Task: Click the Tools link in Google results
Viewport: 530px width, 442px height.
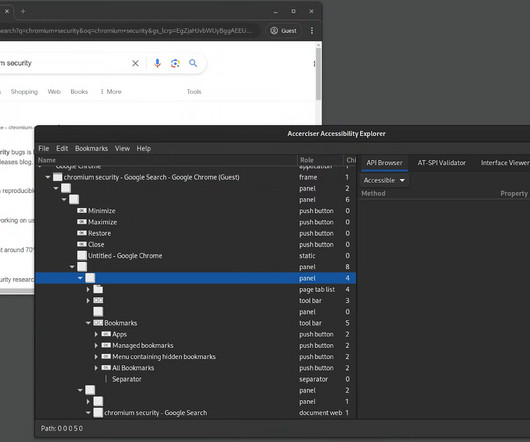Action: [x=194, y=92]
